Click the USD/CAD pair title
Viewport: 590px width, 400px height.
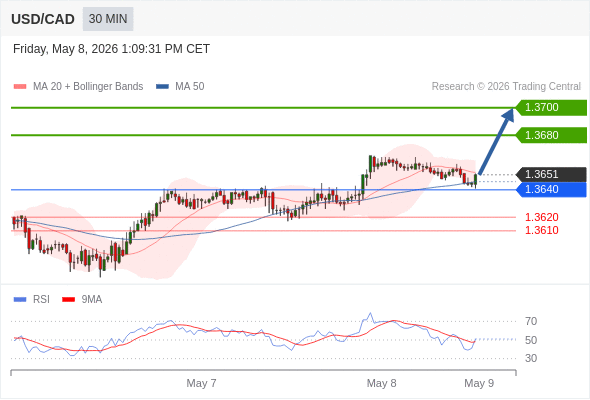point(43,19)
